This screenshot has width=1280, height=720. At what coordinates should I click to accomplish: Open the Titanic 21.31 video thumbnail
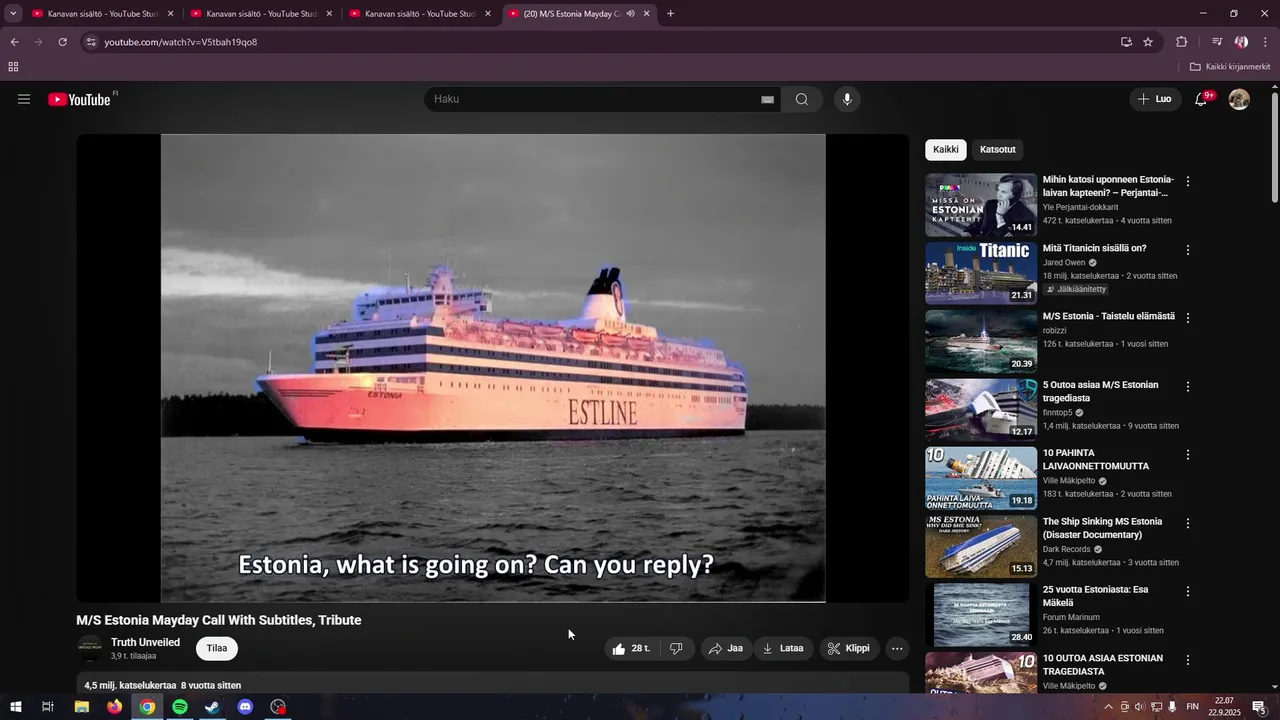(x=981, y=273)
